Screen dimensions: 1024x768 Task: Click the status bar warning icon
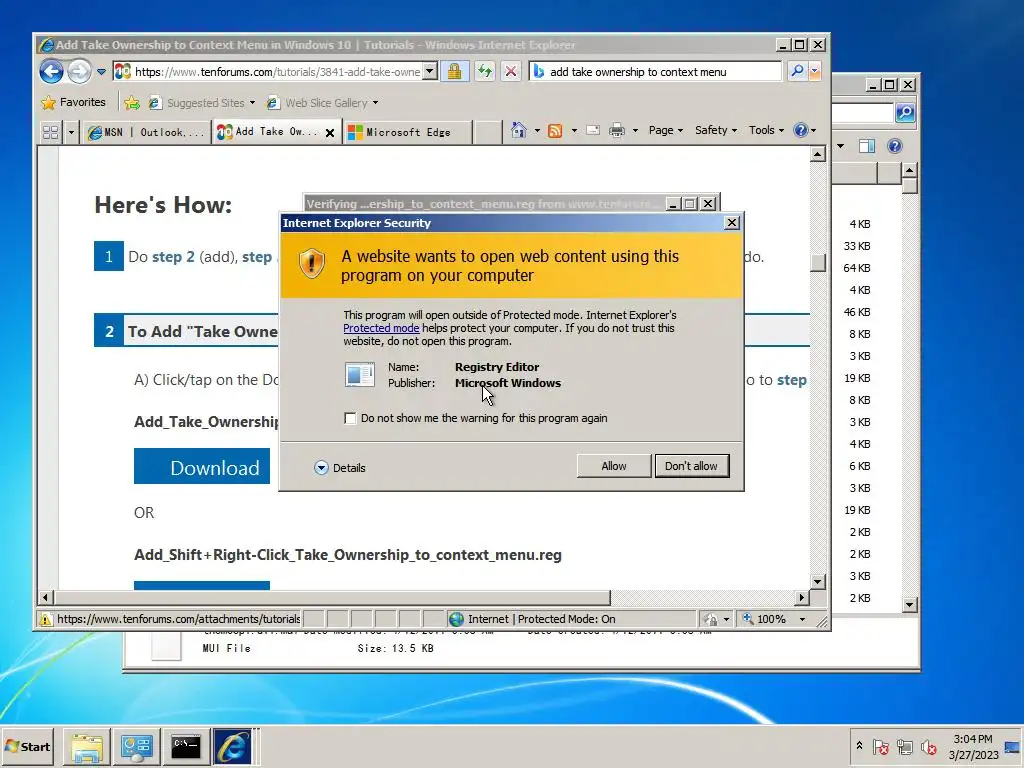point(46,619)
